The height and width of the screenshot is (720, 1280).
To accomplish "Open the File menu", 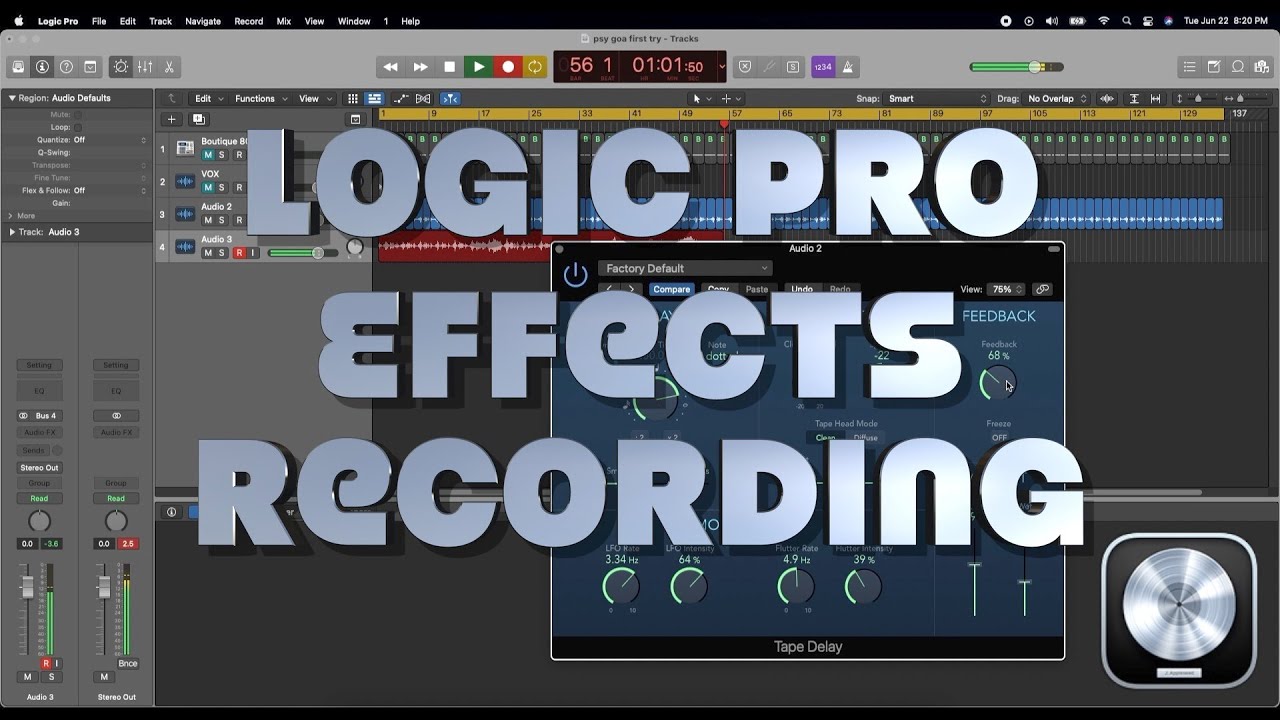I will pos(99,21).
